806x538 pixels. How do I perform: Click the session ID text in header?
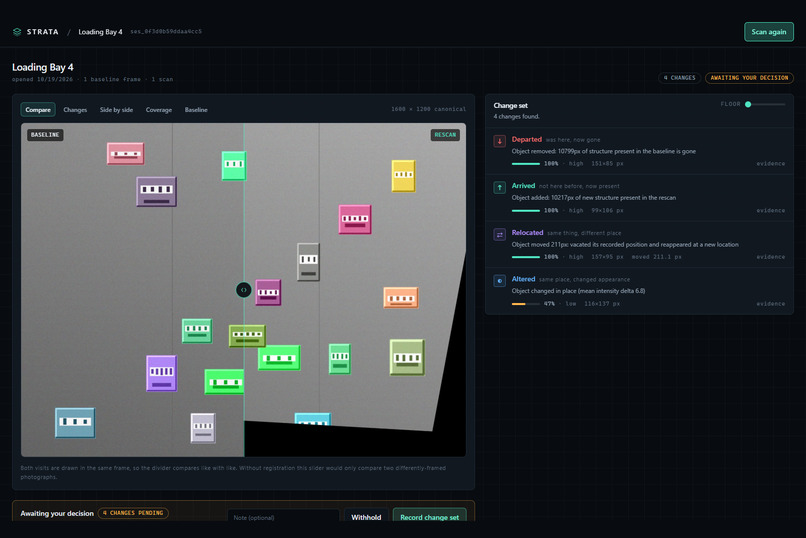click(x=166, y=31)
